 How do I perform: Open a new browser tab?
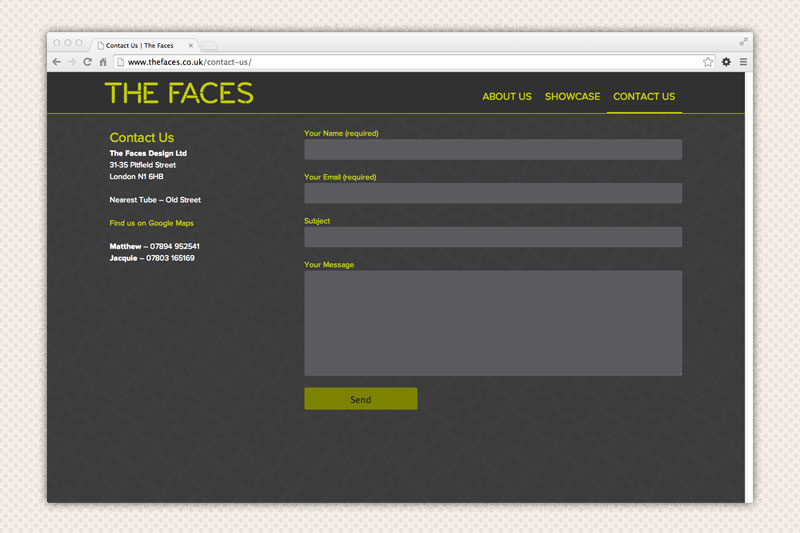209,45
